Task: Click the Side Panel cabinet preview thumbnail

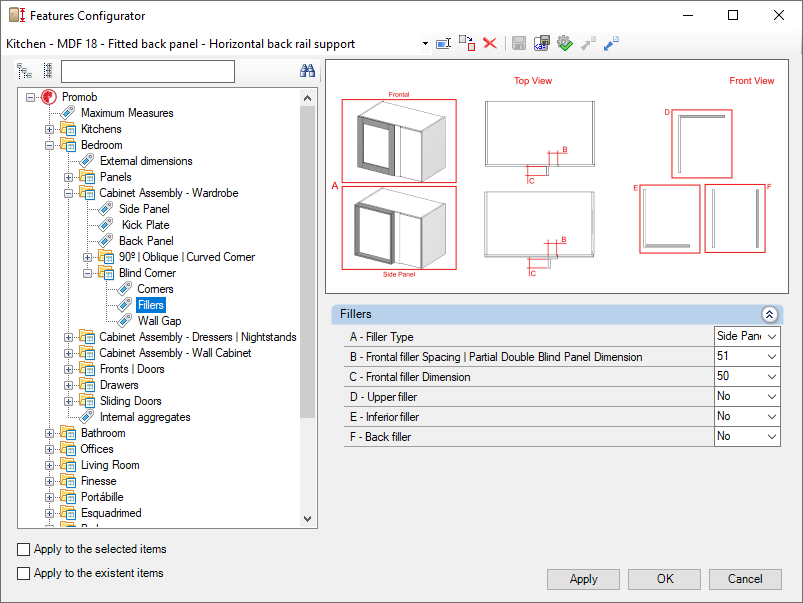Action: click(399, 228)
